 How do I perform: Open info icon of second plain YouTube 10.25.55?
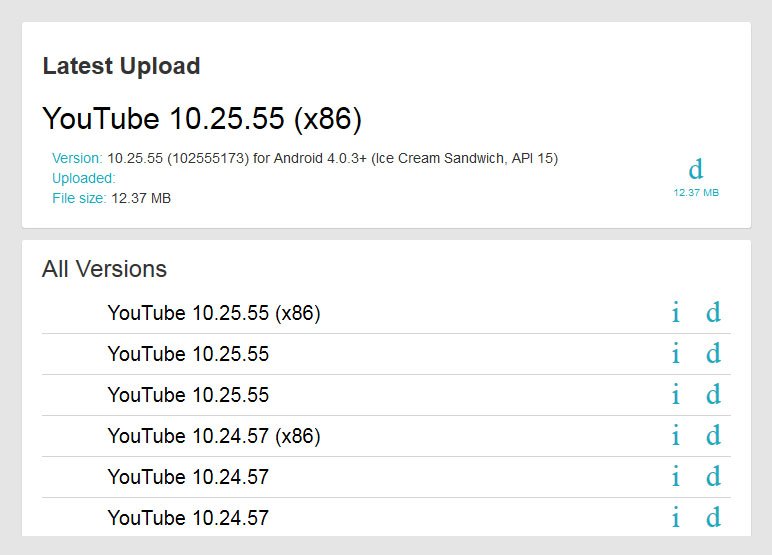676,395
